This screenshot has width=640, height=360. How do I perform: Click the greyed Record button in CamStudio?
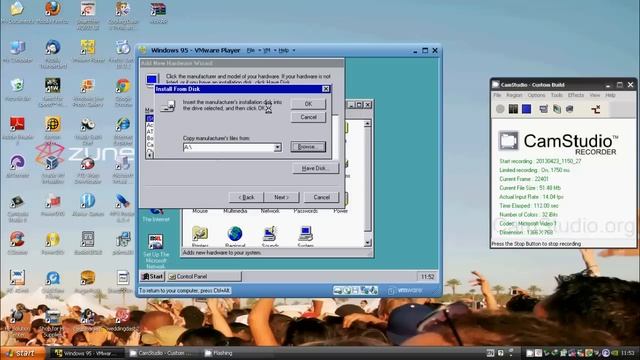pos(500,109)
